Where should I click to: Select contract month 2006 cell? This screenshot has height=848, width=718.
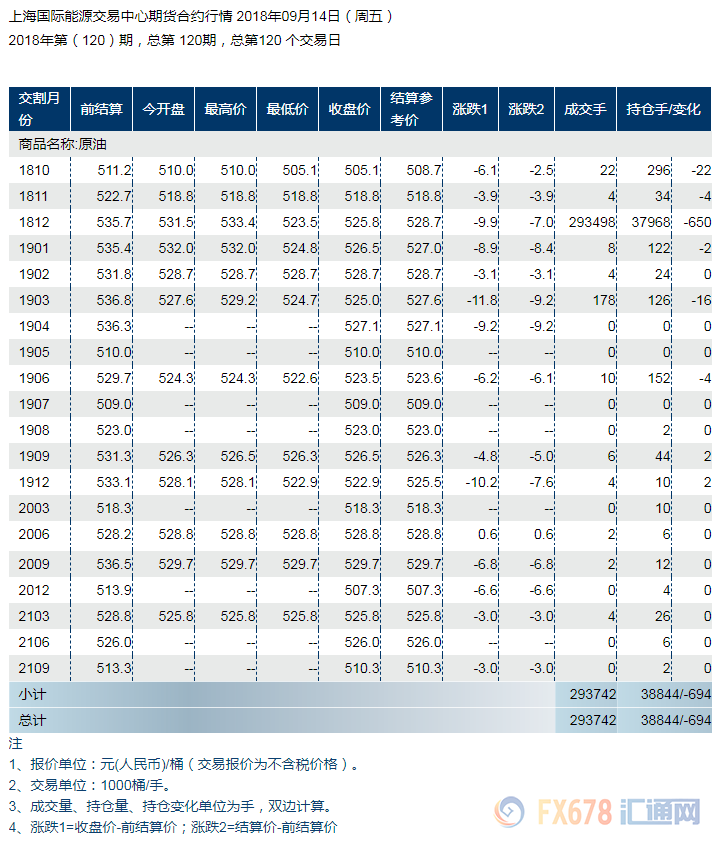click(x=35, y=534)
